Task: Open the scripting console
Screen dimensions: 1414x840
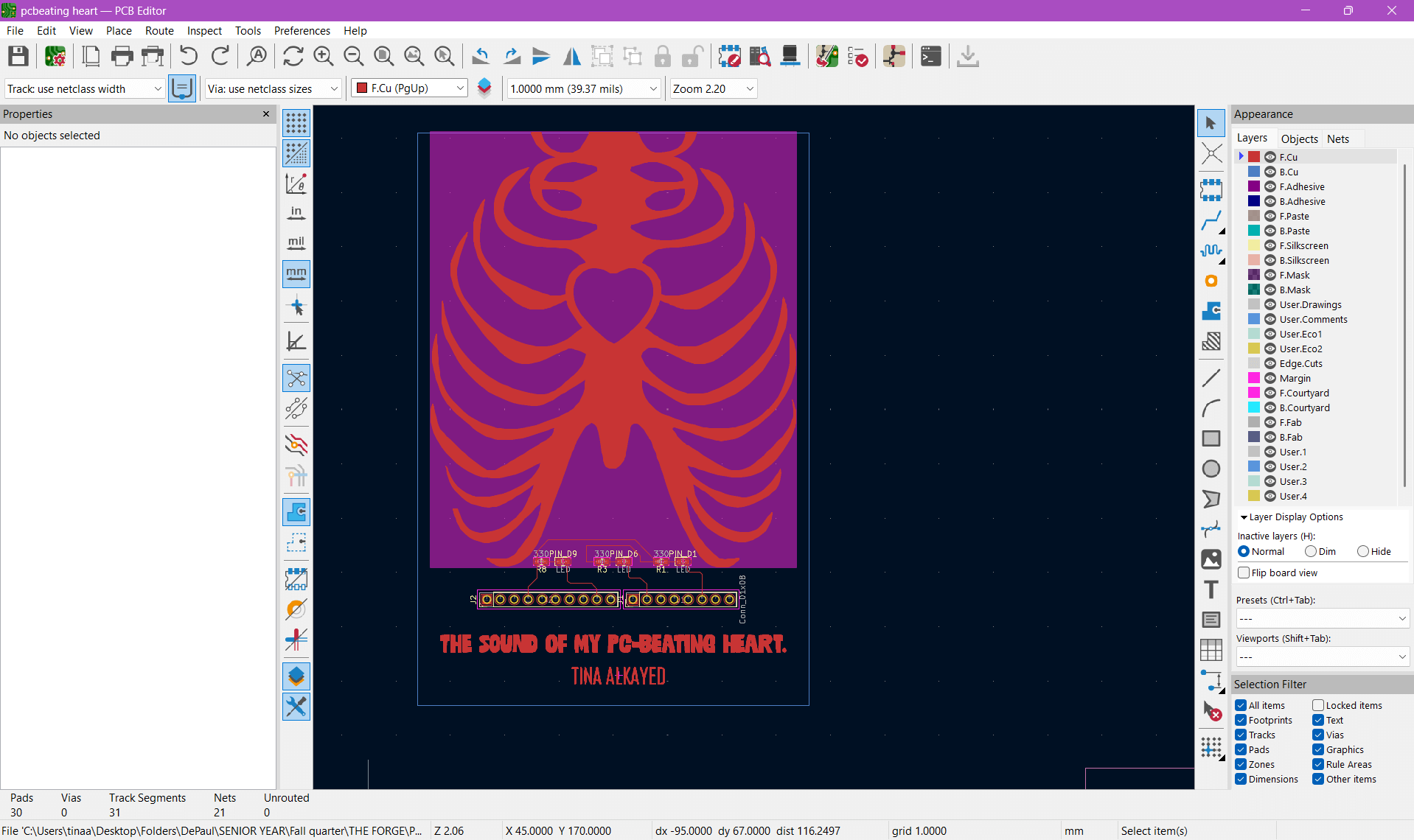Action: click(930, 56)
